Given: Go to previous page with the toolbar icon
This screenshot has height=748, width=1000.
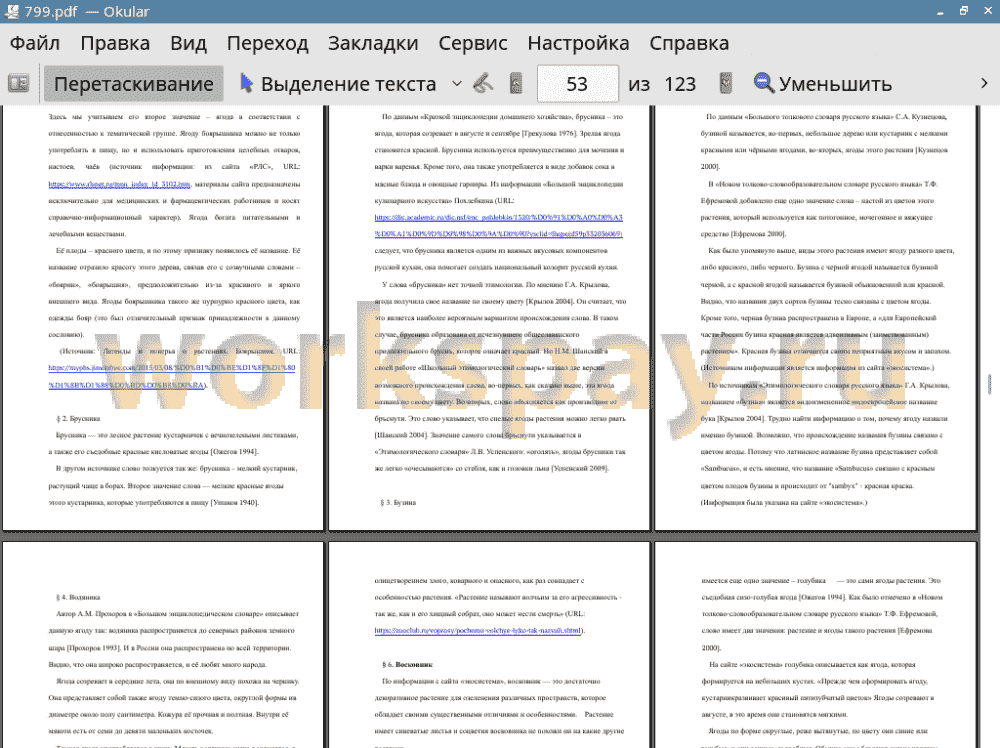Looking at the screenshot, I should pos(516,84).
